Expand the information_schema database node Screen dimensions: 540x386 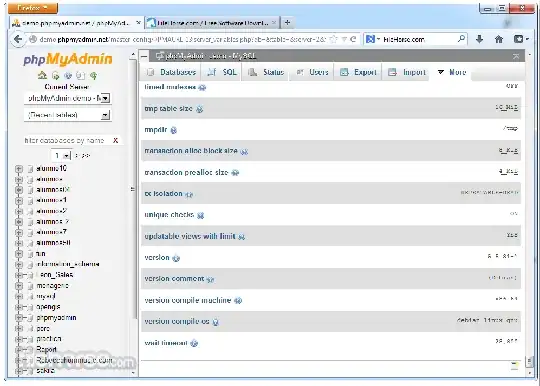pos(19,264)
